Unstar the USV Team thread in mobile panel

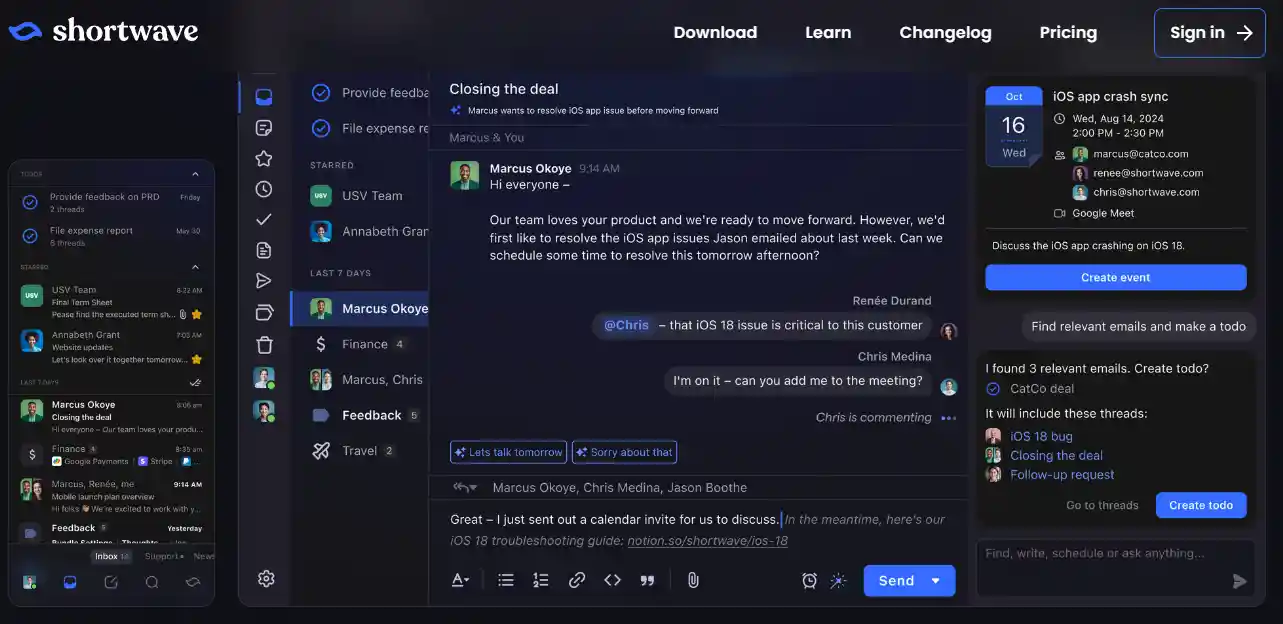[197, 313]
